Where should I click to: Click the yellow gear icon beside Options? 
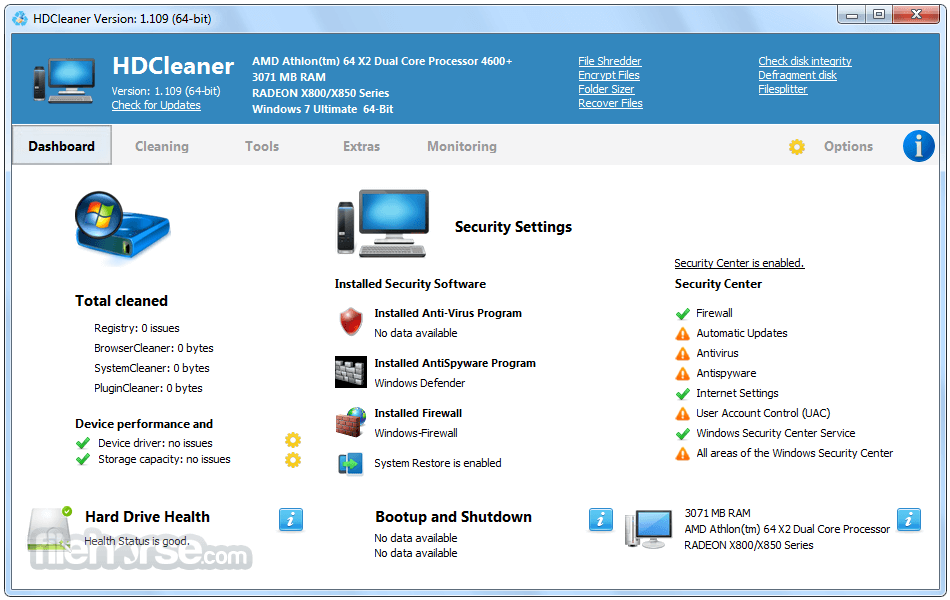(797, 147)
